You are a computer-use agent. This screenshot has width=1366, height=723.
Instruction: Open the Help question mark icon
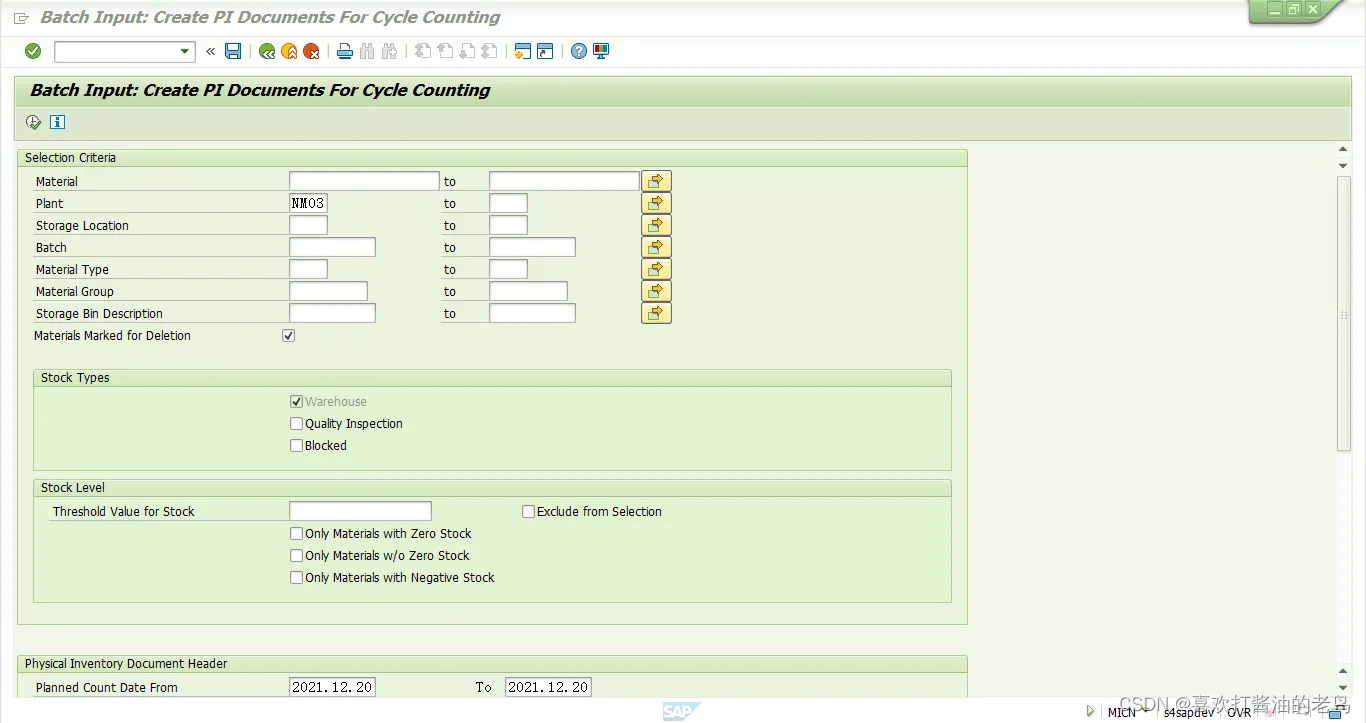tap(579, 51)
